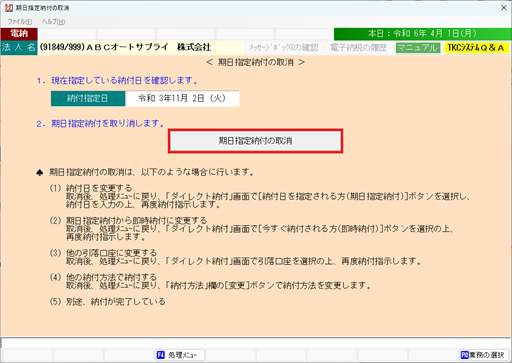Click the 期日指定納付の取消 button
This screenshot has width=512, height=363.
255,141
